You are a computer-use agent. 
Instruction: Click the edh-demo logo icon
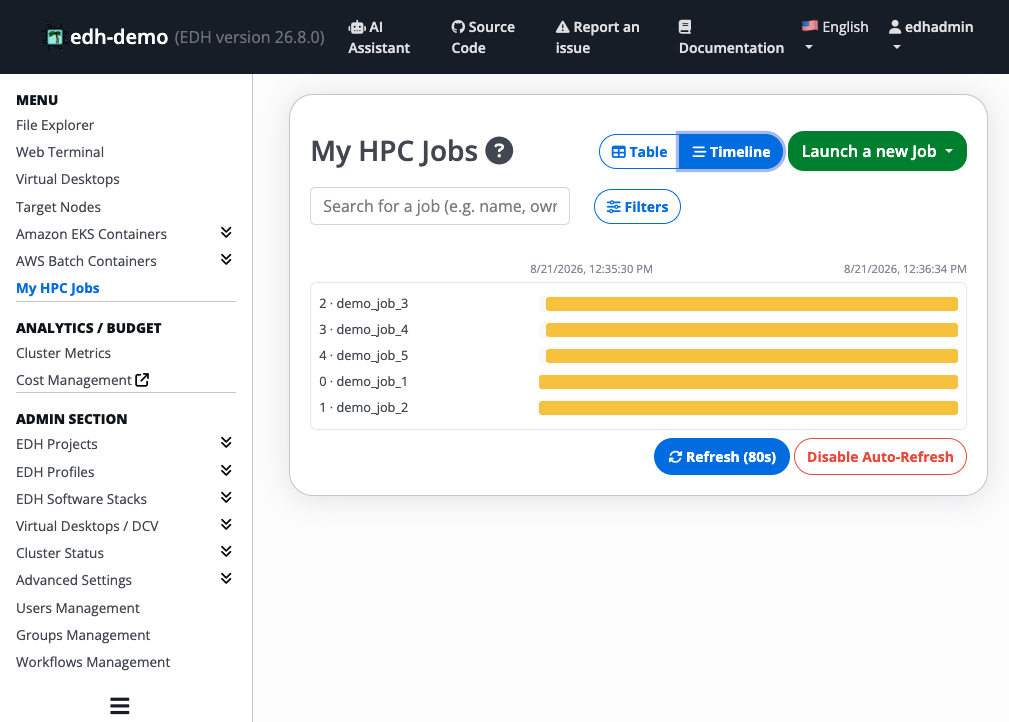tap(54, 37)
